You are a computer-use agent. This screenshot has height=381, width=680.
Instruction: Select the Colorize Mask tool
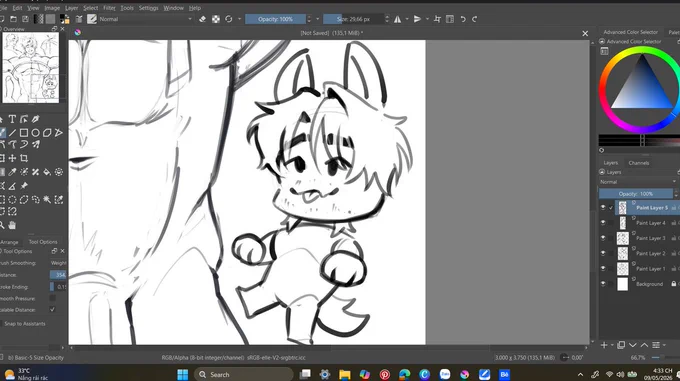tap(24, 172)
